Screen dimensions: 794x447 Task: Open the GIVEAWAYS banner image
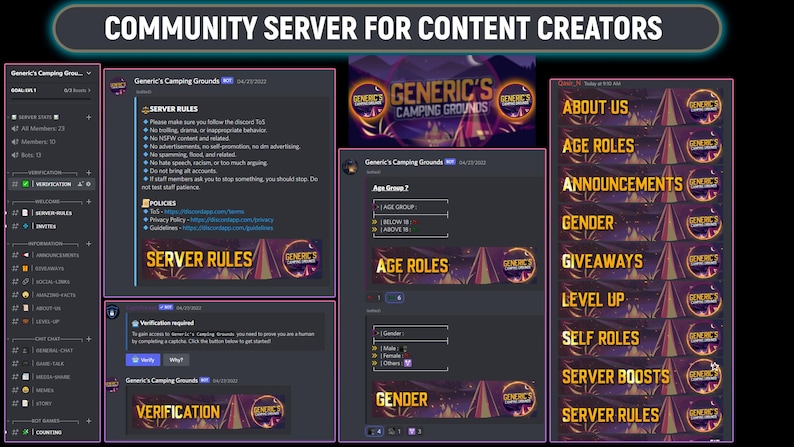[641, 261]
